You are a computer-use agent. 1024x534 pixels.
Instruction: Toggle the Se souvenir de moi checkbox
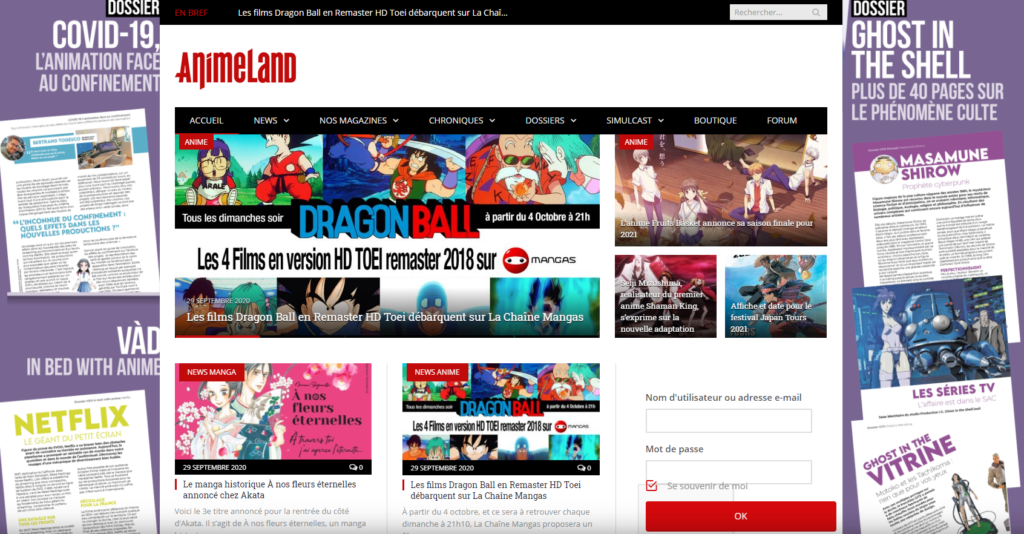[x=651, y=486]
